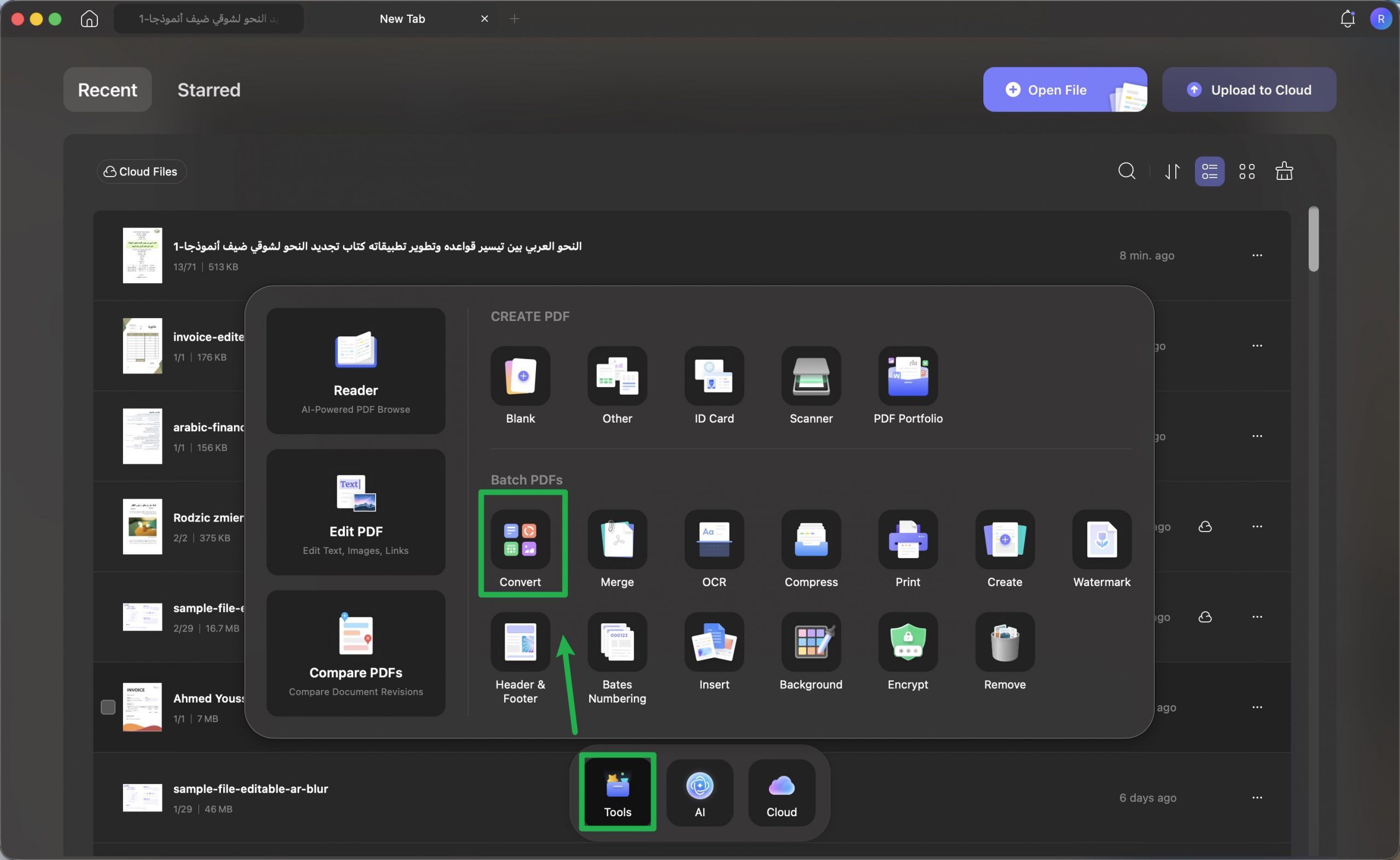Launch the Scanner tool
The width and height of the screenshot is (1400, 860).
pyautogui.click(x=810, y=385)
